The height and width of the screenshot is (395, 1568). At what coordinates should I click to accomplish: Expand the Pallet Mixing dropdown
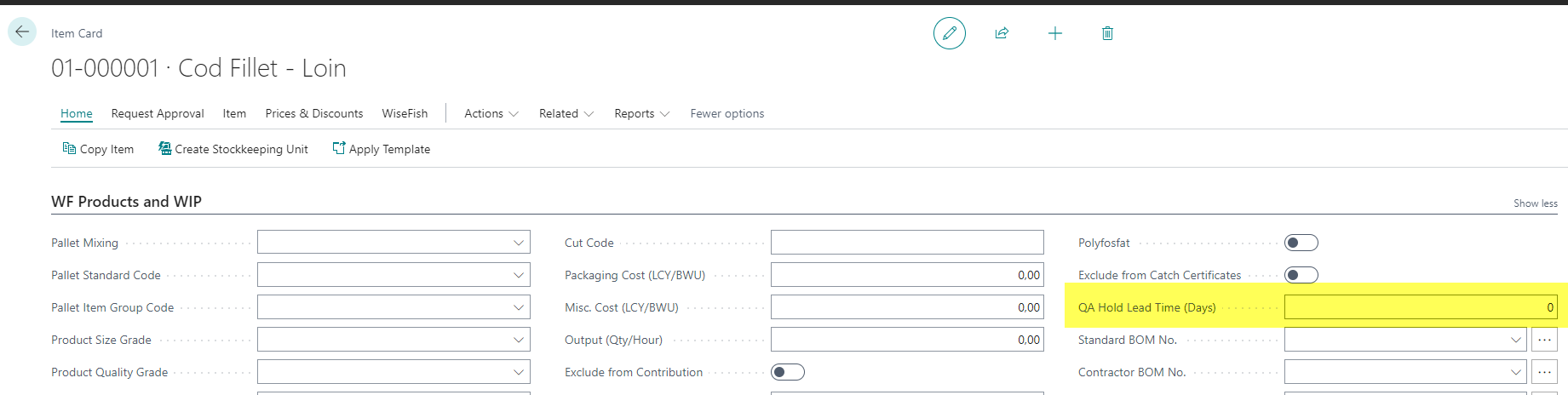point(518,243)
